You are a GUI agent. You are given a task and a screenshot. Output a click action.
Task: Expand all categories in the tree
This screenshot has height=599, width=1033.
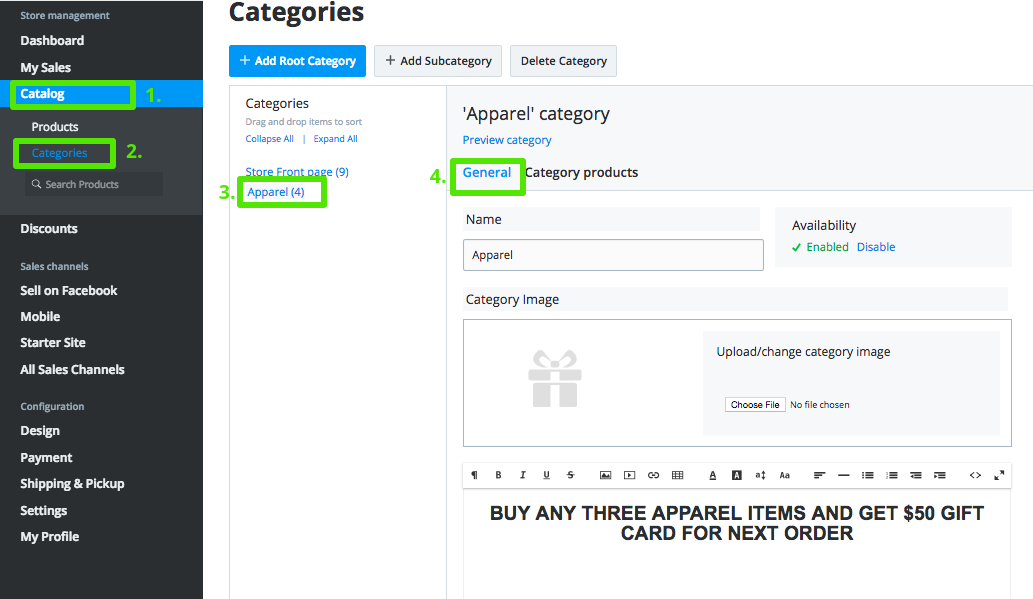click(x=335, y=139)
